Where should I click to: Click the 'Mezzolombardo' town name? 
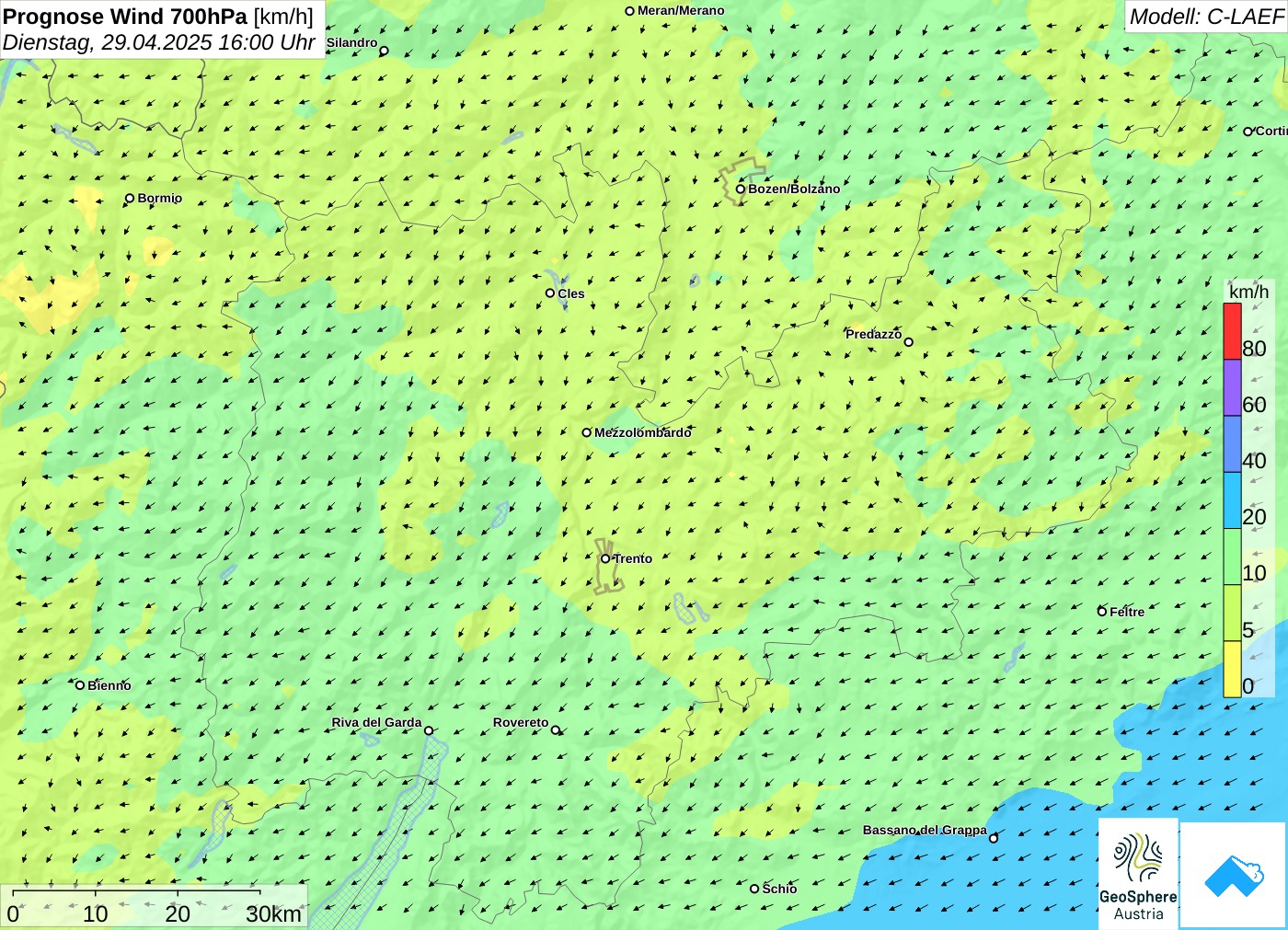pos(643,432)
